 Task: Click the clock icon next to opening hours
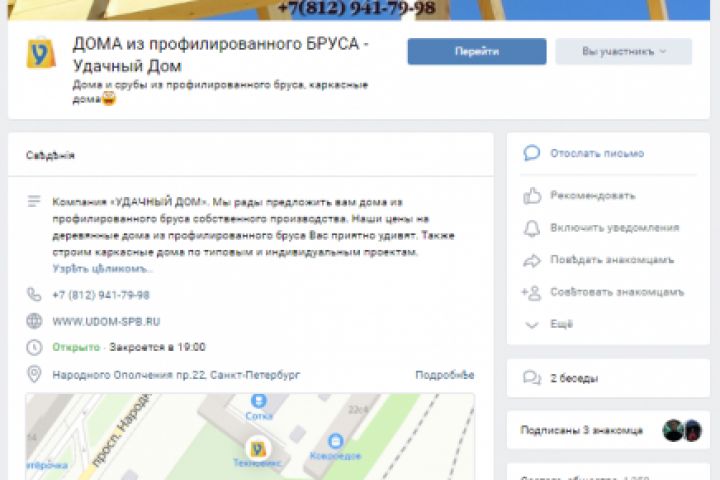click(x=34, y=347)
